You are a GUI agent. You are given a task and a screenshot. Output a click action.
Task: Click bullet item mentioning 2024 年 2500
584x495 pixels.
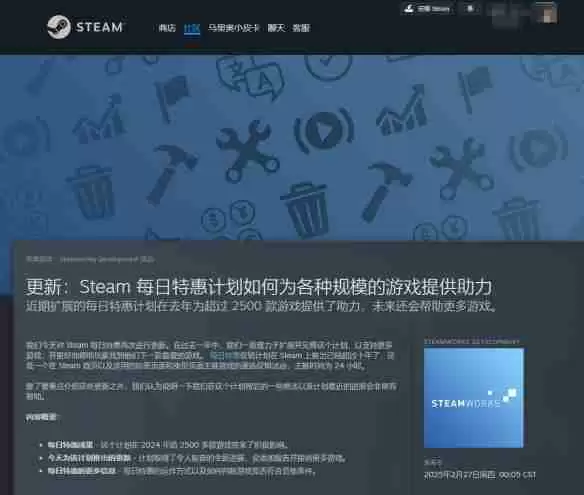pyautogui.click(x=168, y=445)
